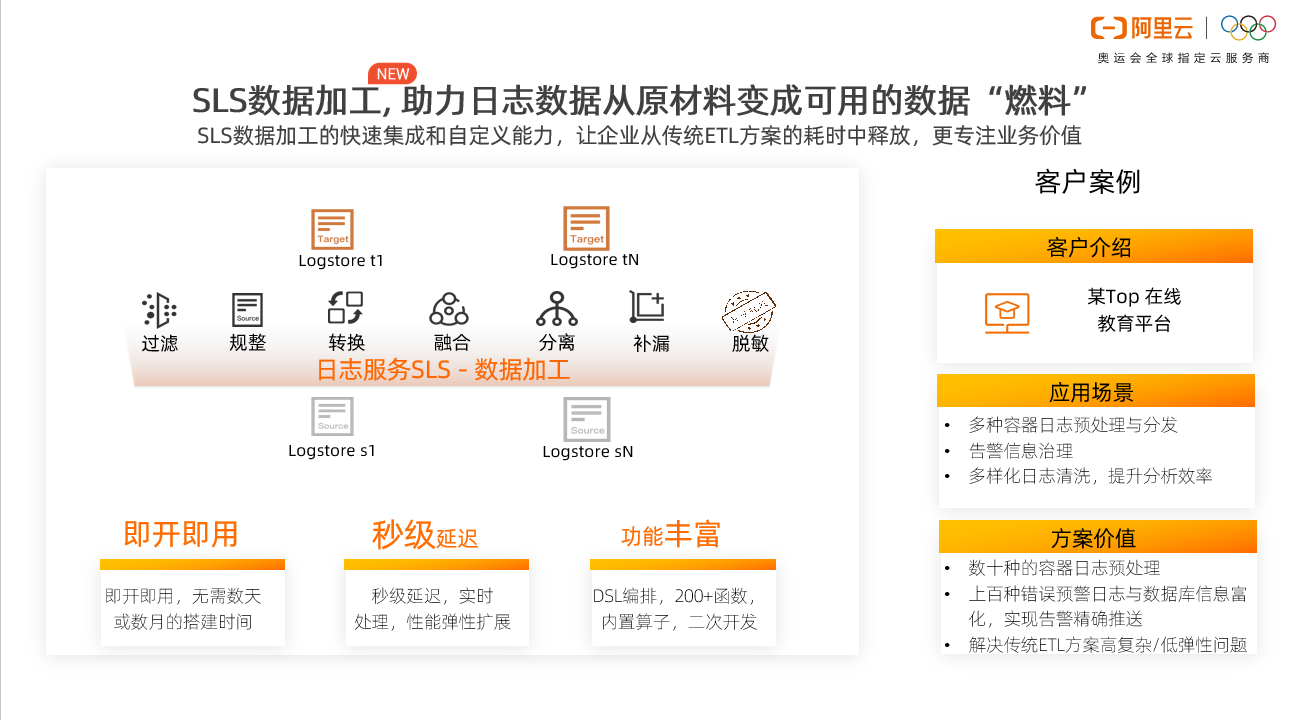Screen dimensions: 1295x720
Task: Click the 融合 label
Action: tap(452, 343)
